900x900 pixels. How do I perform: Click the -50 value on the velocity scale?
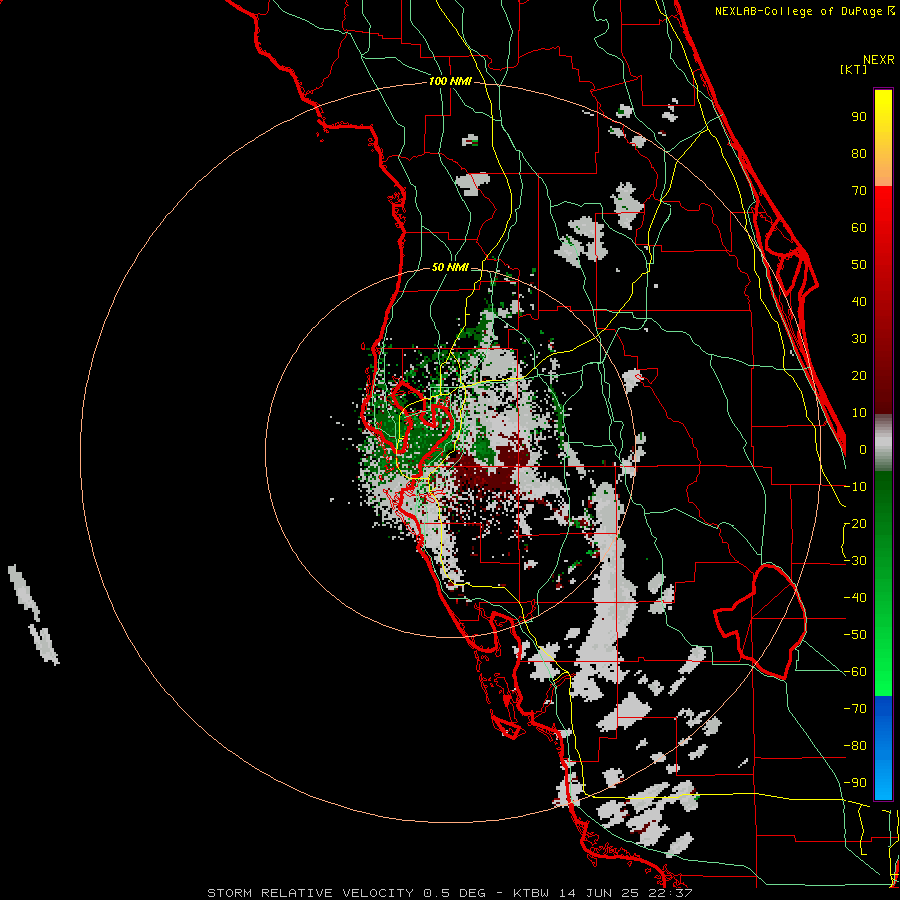[855, 635]
